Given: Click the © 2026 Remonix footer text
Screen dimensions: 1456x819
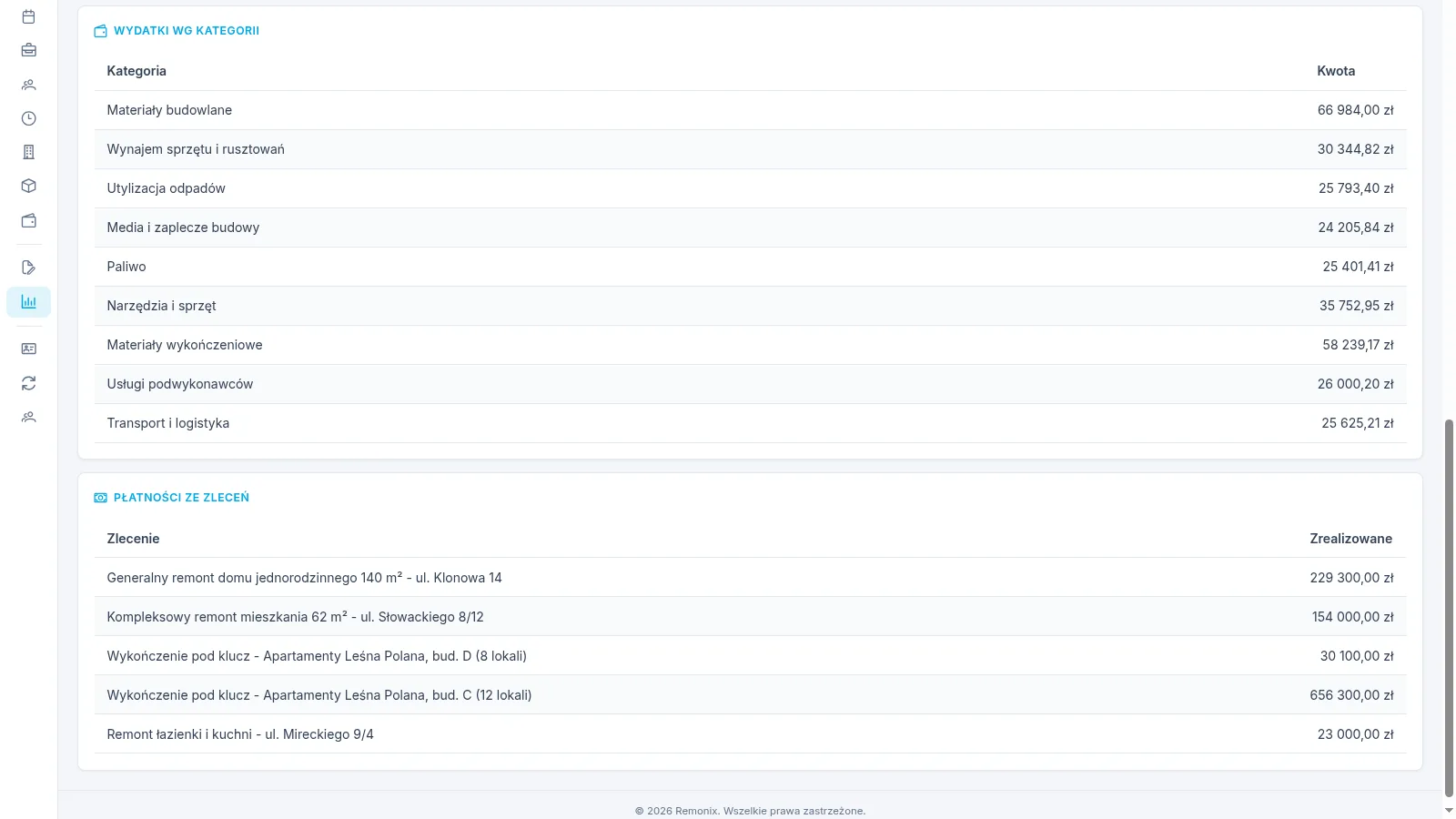Looking at the screenshot, I should pyautogui.click(x=750, y=811).
